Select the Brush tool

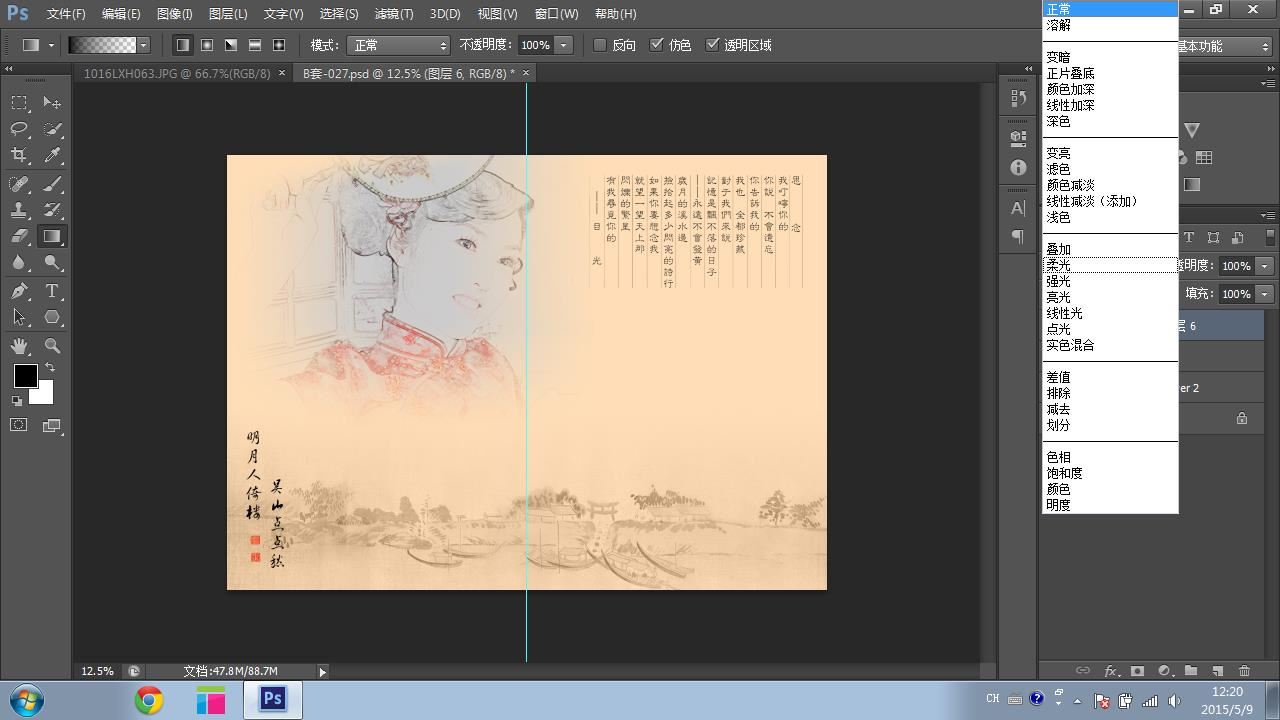52,184
